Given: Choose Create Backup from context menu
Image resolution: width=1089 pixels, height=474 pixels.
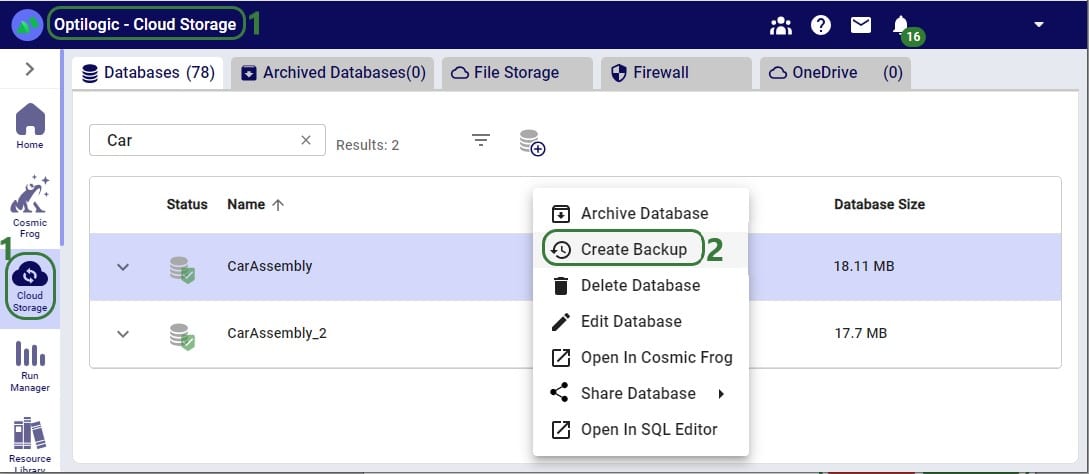Looking at the screenshot, I should (640, 250).
